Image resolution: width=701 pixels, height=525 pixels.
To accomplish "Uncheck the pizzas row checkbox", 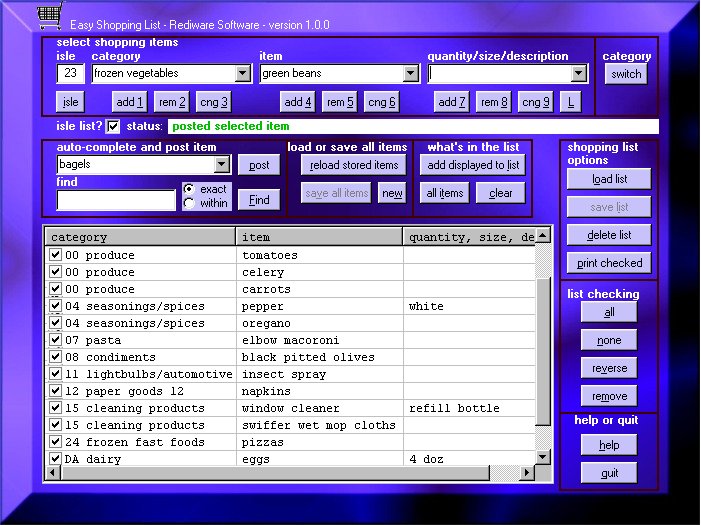I will pyautogui.click(x=55, y=441).
